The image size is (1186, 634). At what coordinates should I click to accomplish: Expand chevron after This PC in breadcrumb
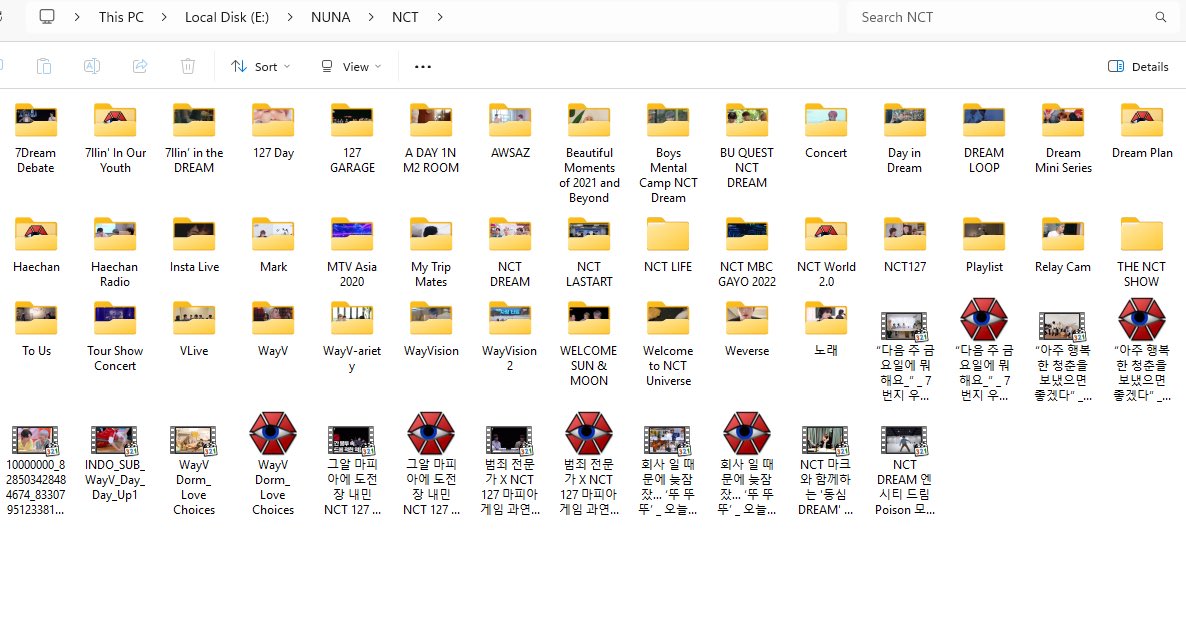(x=163, y=17)
